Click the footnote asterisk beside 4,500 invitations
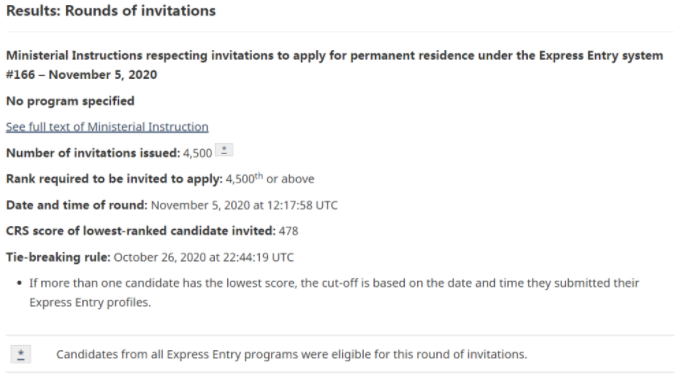 224,150
